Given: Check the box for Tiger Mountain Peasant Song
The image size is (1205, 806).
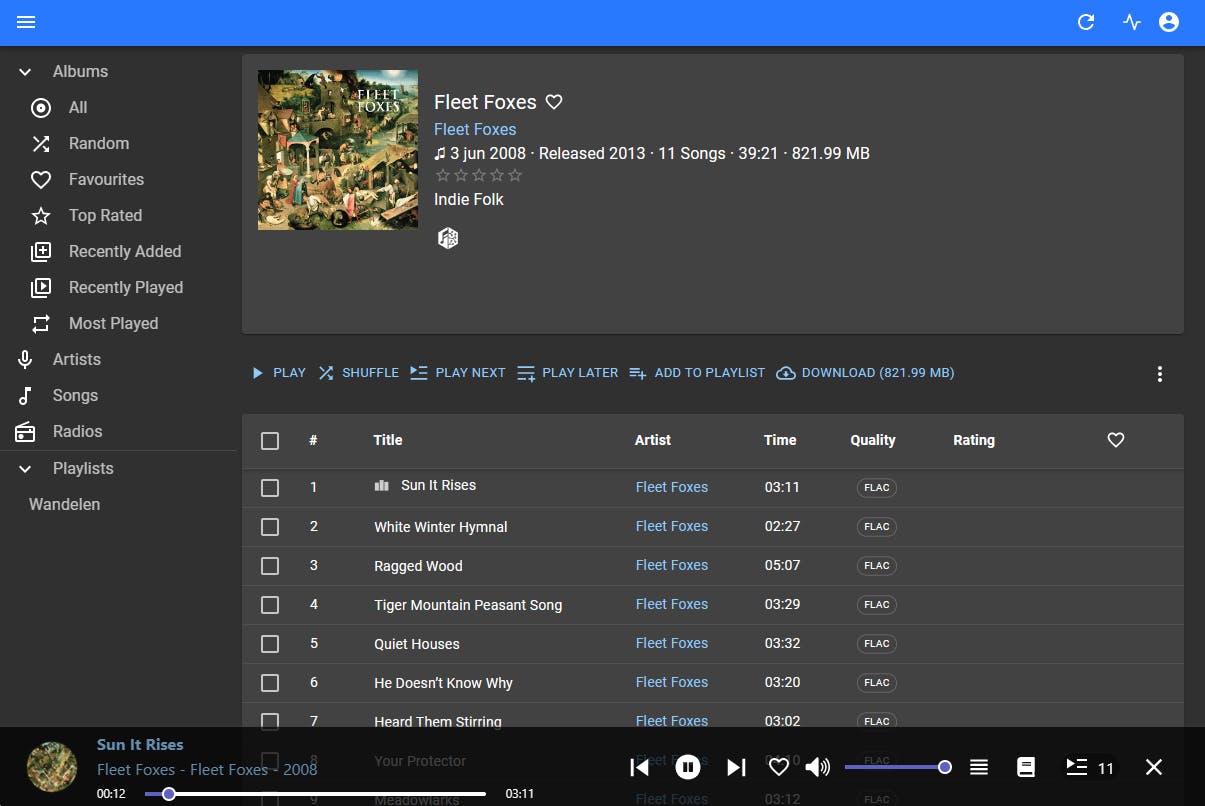Looking at the screenshot, I should (270, 605).
